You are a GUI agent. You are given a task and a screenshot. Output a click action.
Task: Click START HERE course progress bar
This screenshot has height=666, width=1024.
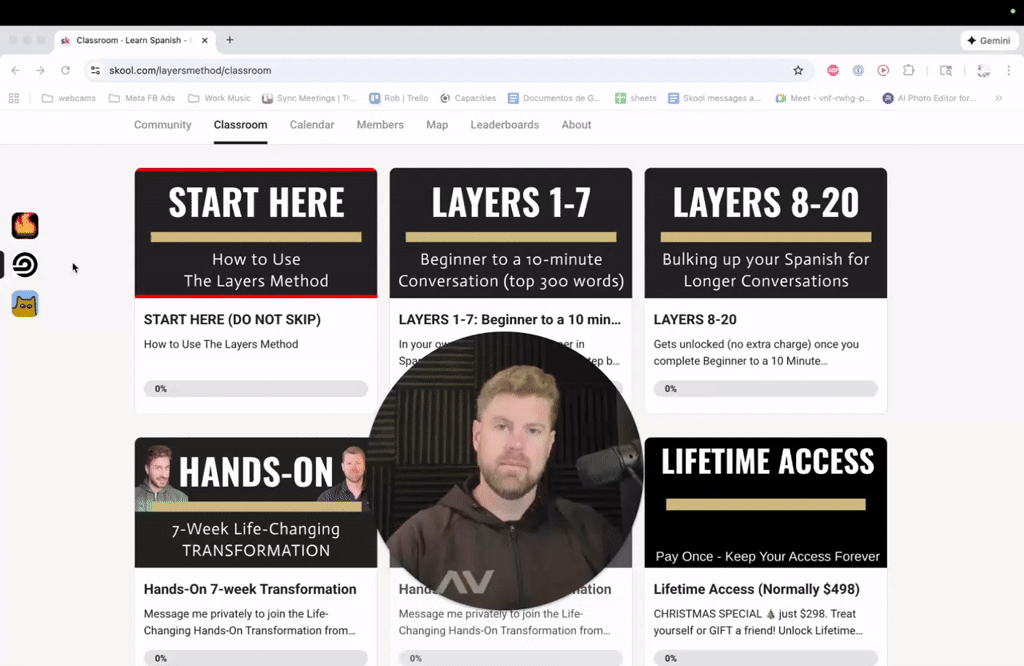click(256, 388)
